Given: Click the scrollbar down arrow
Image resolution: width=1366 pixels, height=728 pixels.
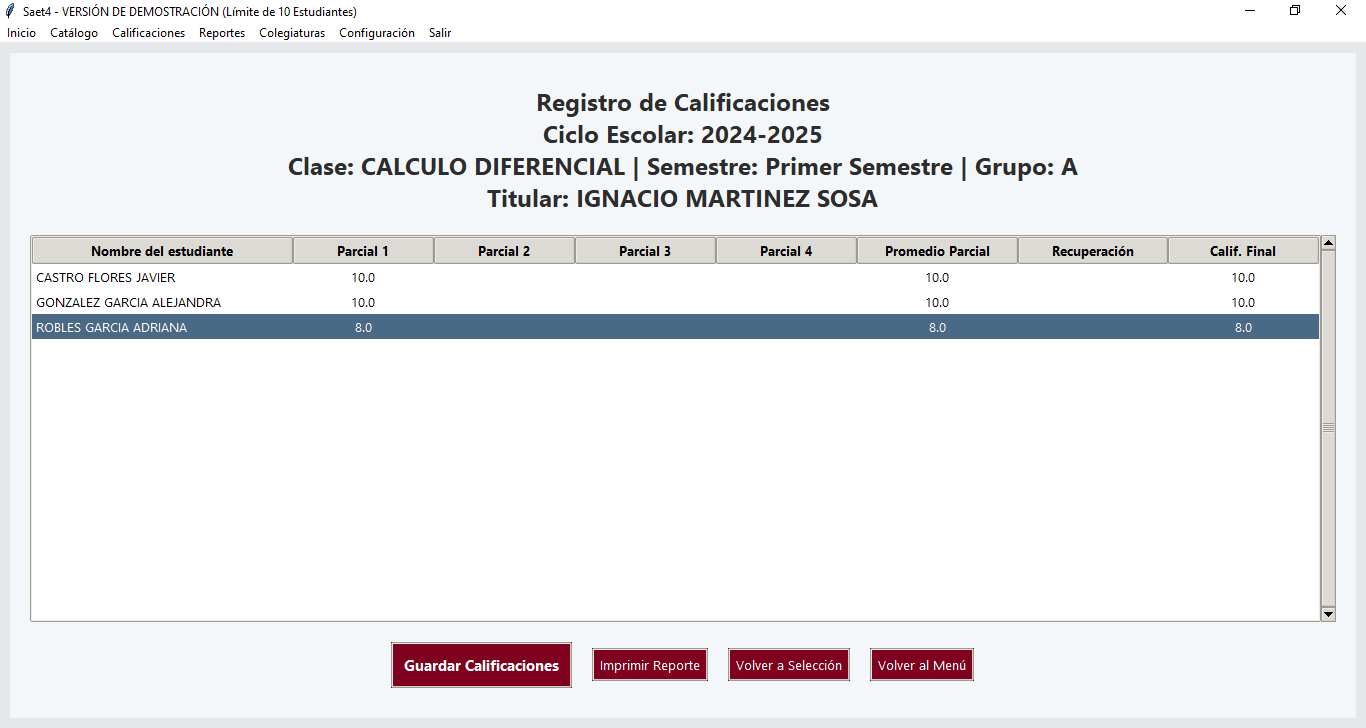Looking at the screenshot, I should 1328,614.
